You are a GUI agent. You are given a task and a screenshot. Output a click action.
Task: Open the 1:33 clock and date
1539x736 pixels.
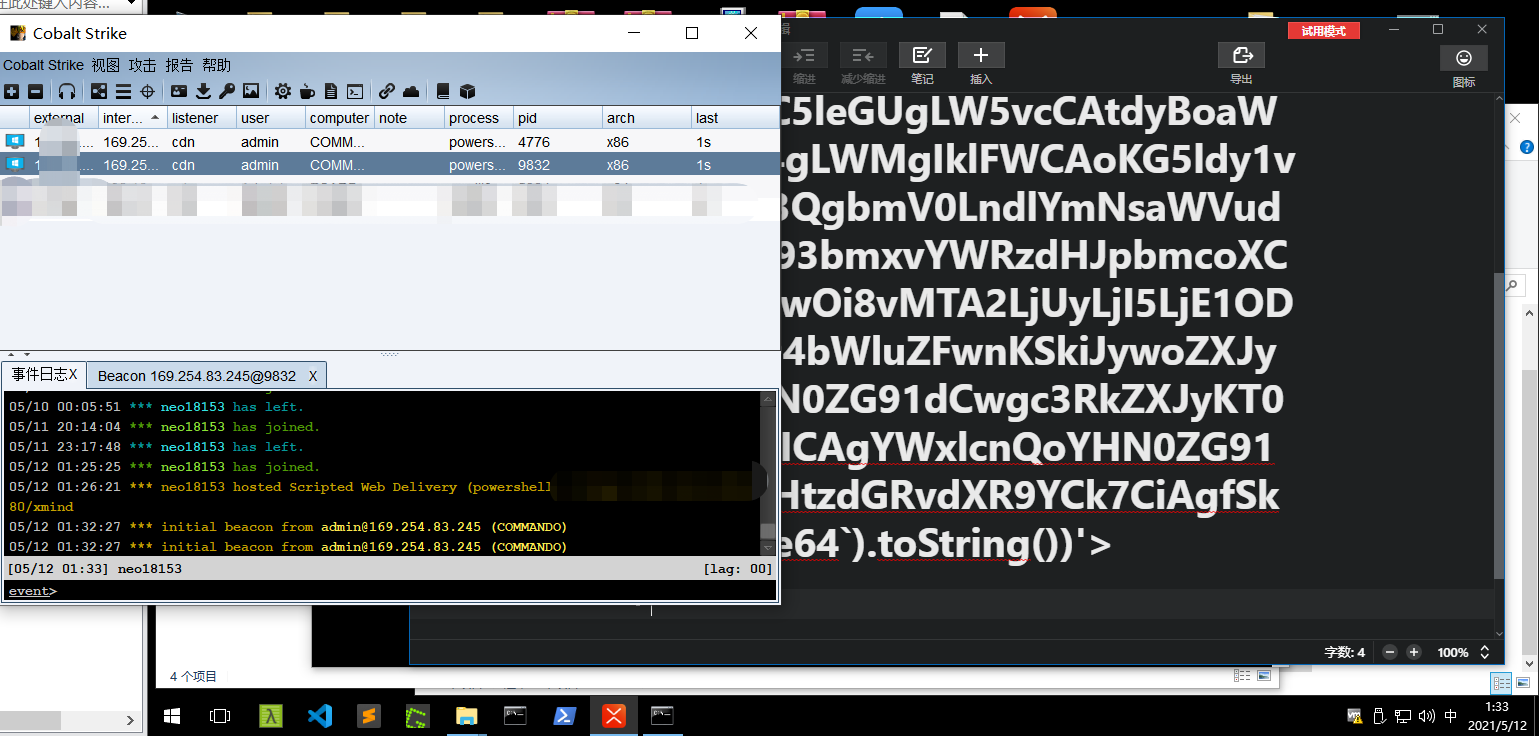(x=1497, y=716)
